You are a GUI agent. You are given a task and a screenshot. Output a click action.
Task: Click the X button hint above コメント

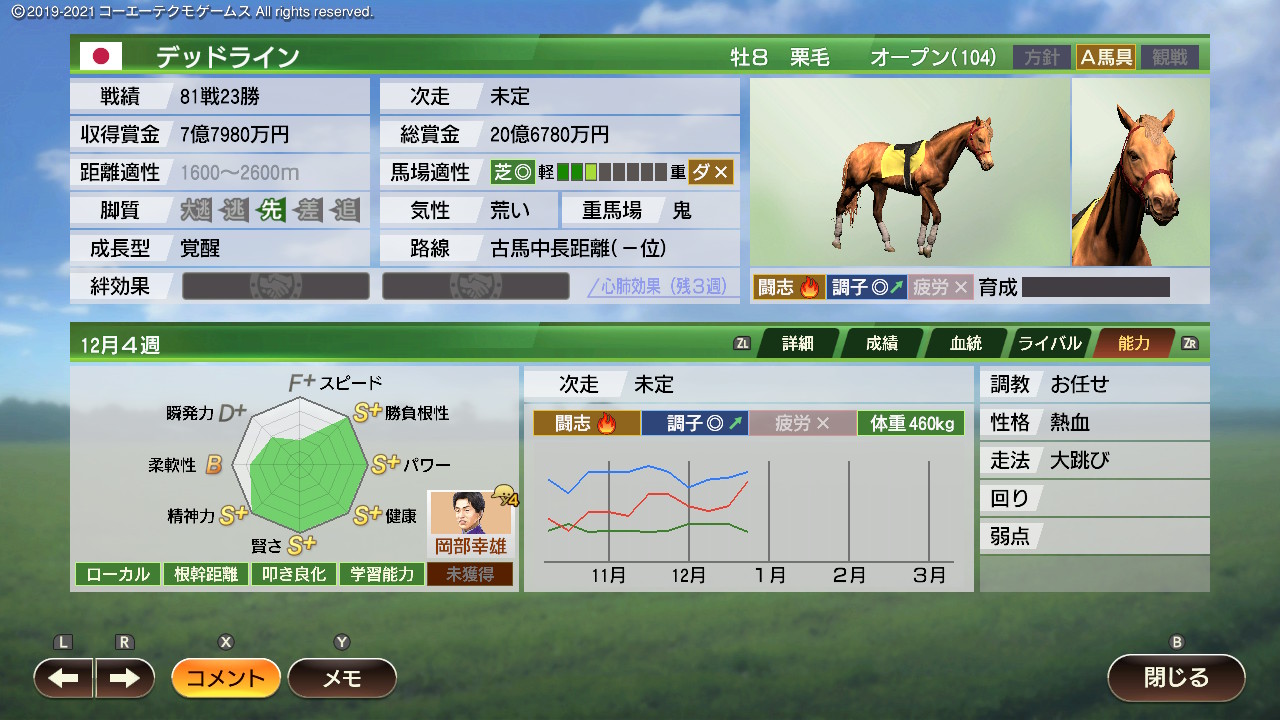click(x=226, y=642)
